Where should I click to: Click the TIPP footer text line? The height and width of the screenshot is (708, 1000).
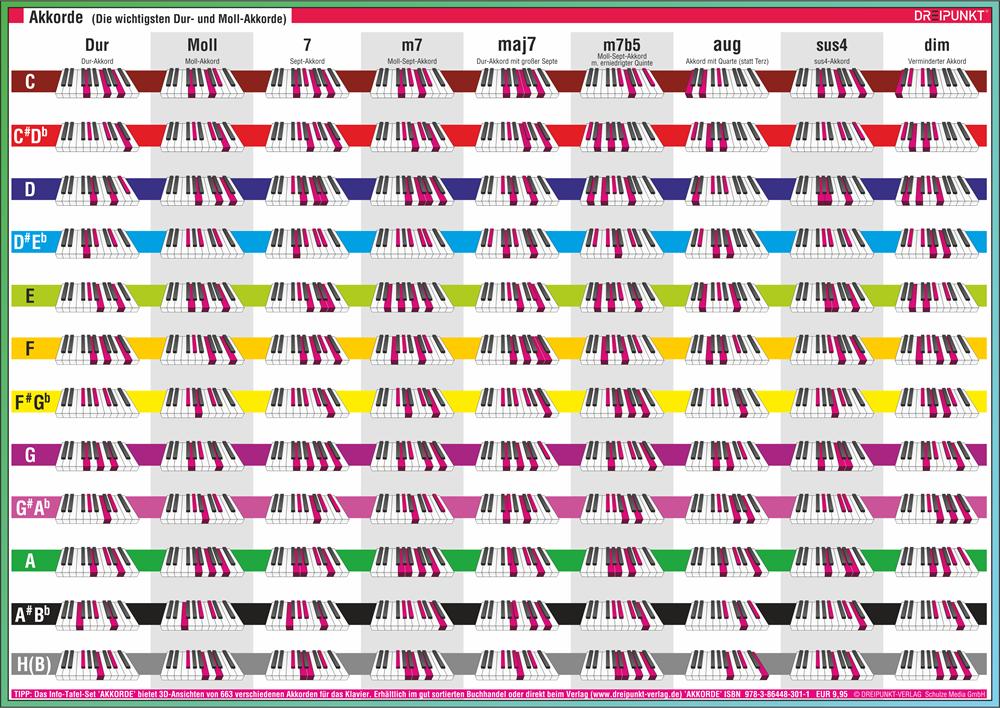click(400, 692)
